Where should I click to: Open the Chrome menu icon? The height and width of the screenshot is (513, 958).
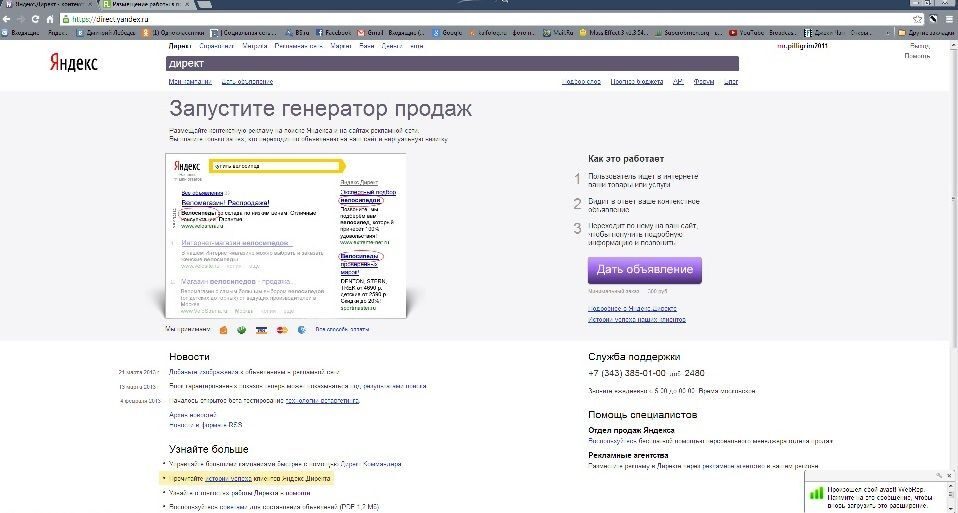tap(949, 19)
